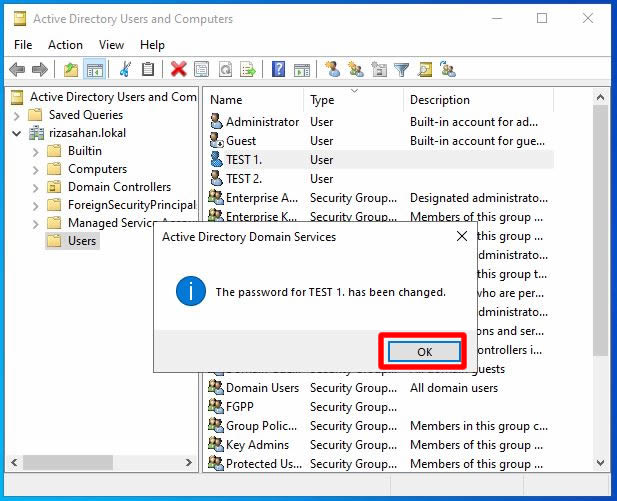
Task: Expand the Domain Controllers node
Action: pyautogui.click(x=35, y=188)
